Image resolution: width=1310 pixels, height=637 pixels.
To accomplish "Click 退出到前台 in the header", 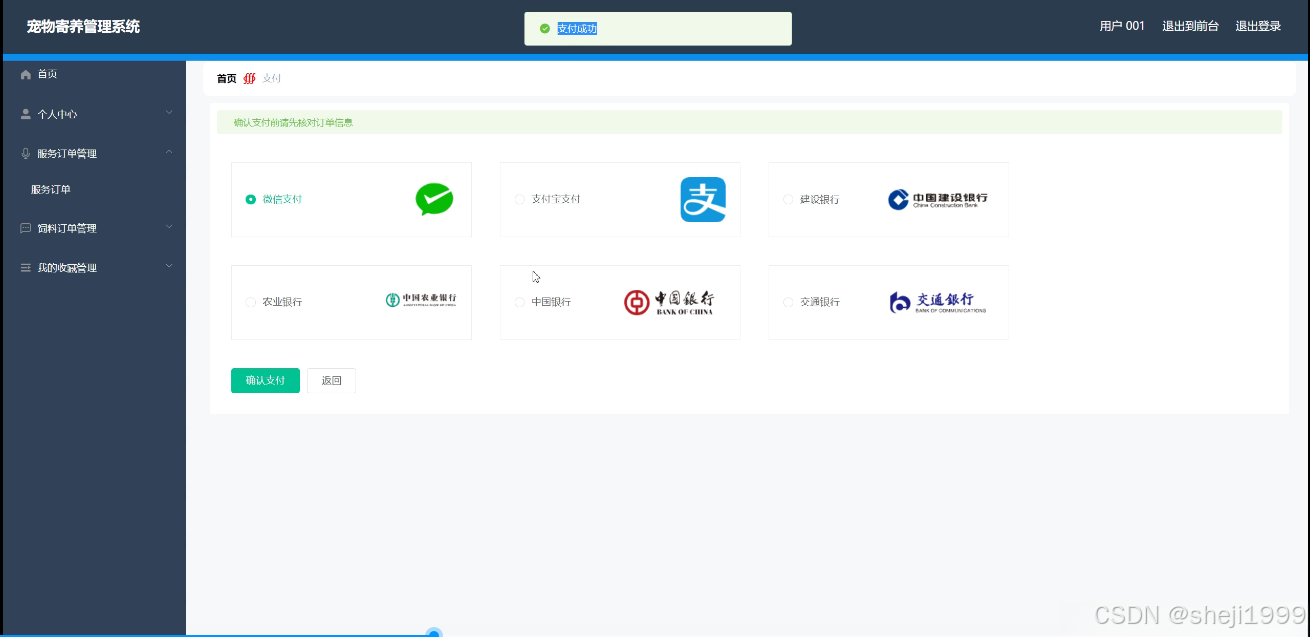I will pos(1190,26).
